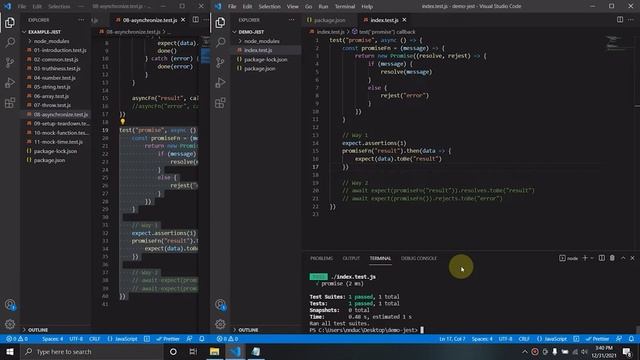Switch to the PROBLEMS panel tab
This screenshot has width=640, height=360.
pos(322,258)
